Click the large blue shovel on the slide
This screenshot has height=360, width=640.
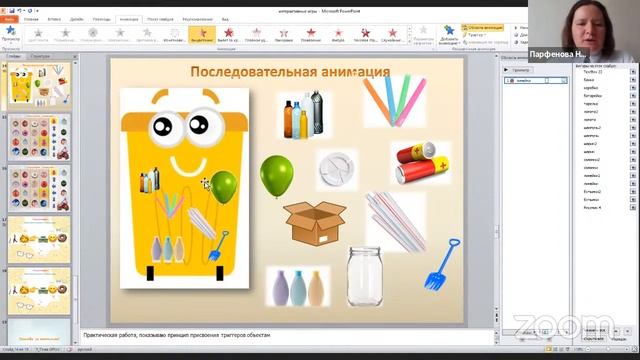(442, 264)
